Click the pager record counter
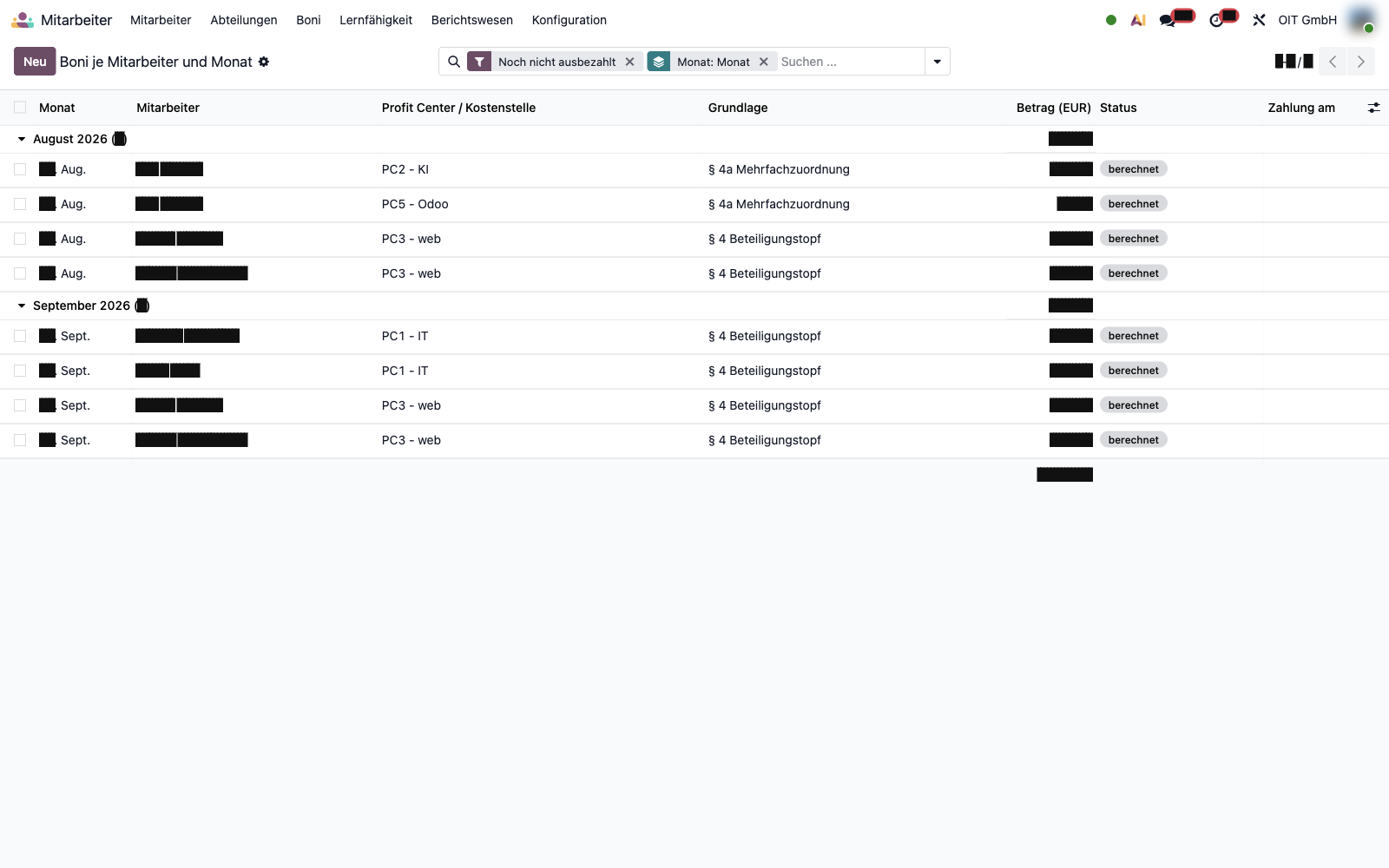This screenshot has width=1389, height=868. click(1294, 62)
